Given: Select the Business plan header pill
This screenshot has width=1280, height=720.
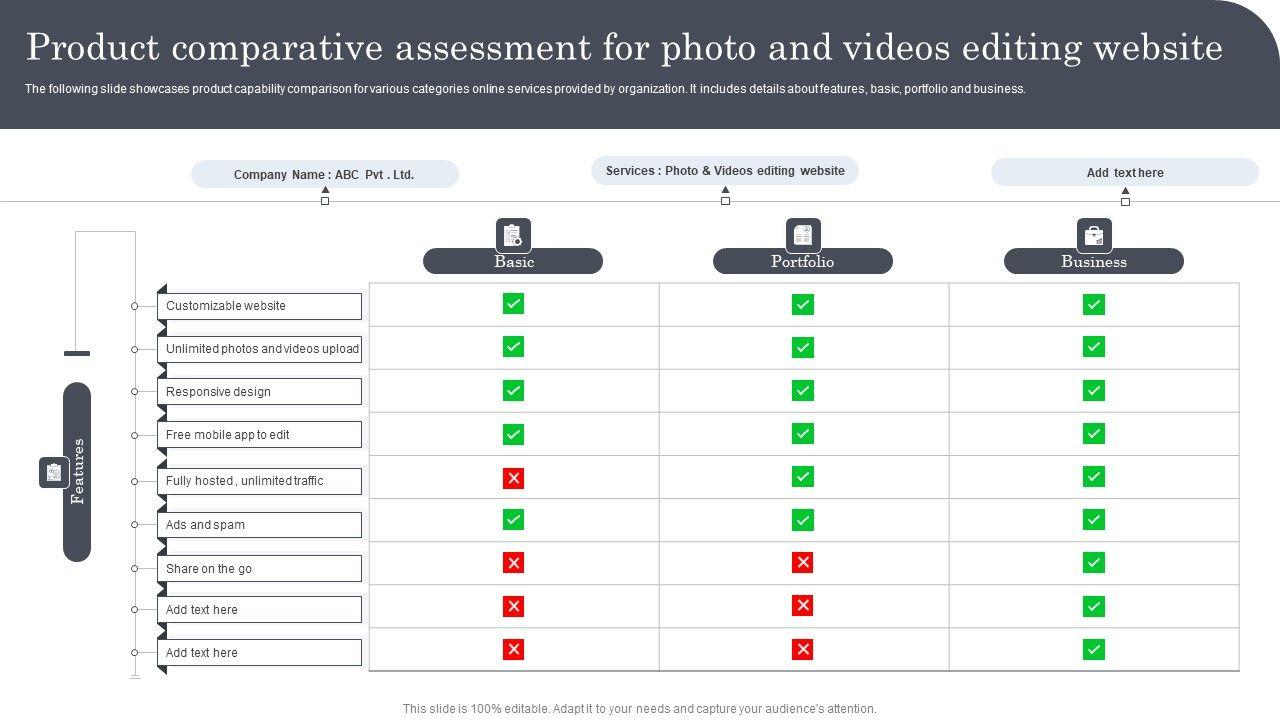Looking at the screenshot, I should point(1094,261).
